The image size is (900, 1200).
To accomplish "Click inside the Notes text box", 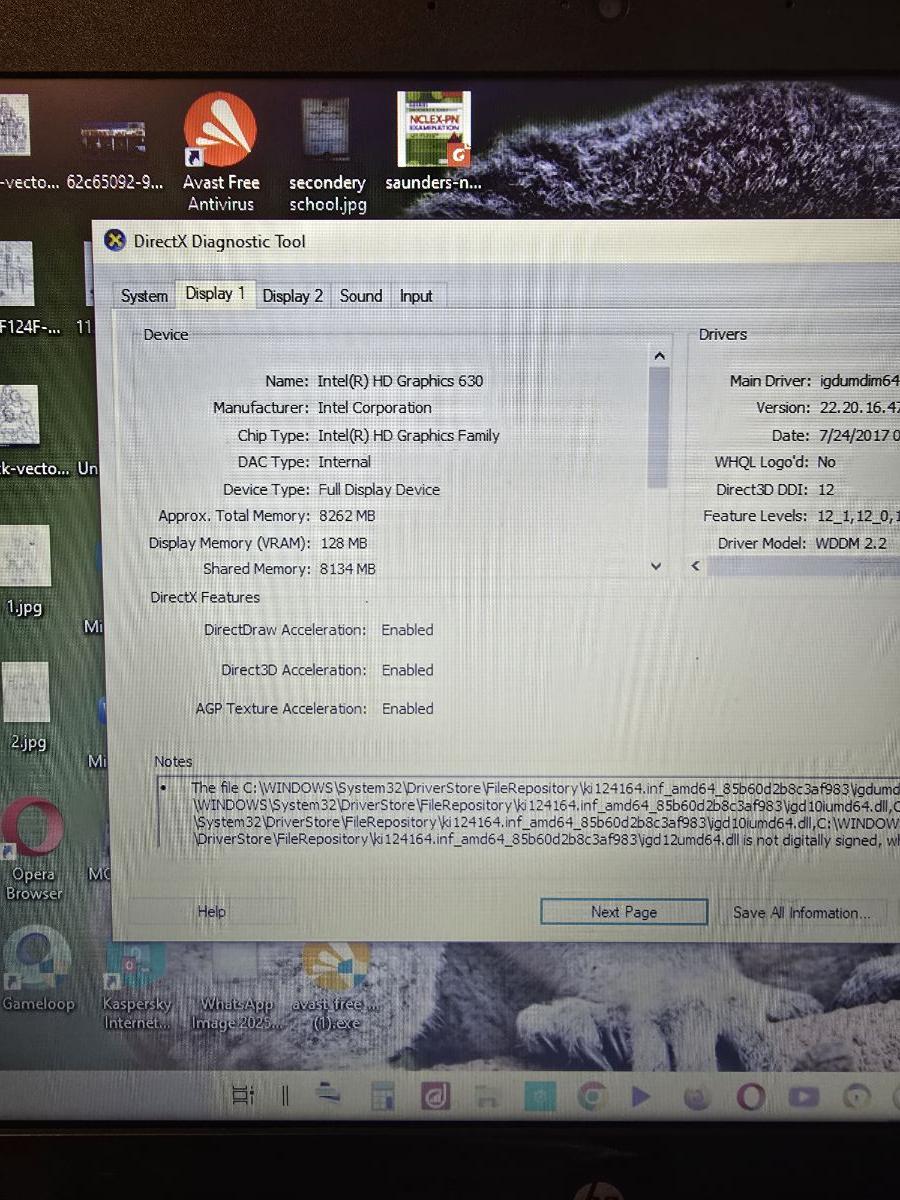I will (x=527, y=812).
